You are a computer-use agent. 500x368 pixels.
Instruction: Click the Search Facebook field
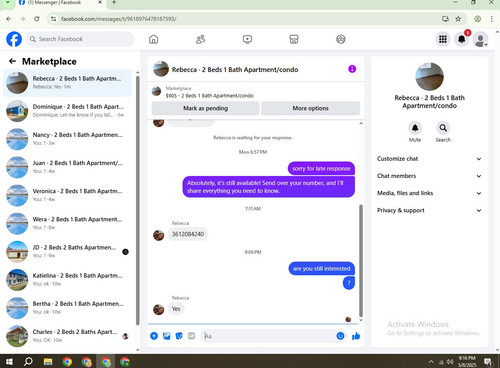80,39
